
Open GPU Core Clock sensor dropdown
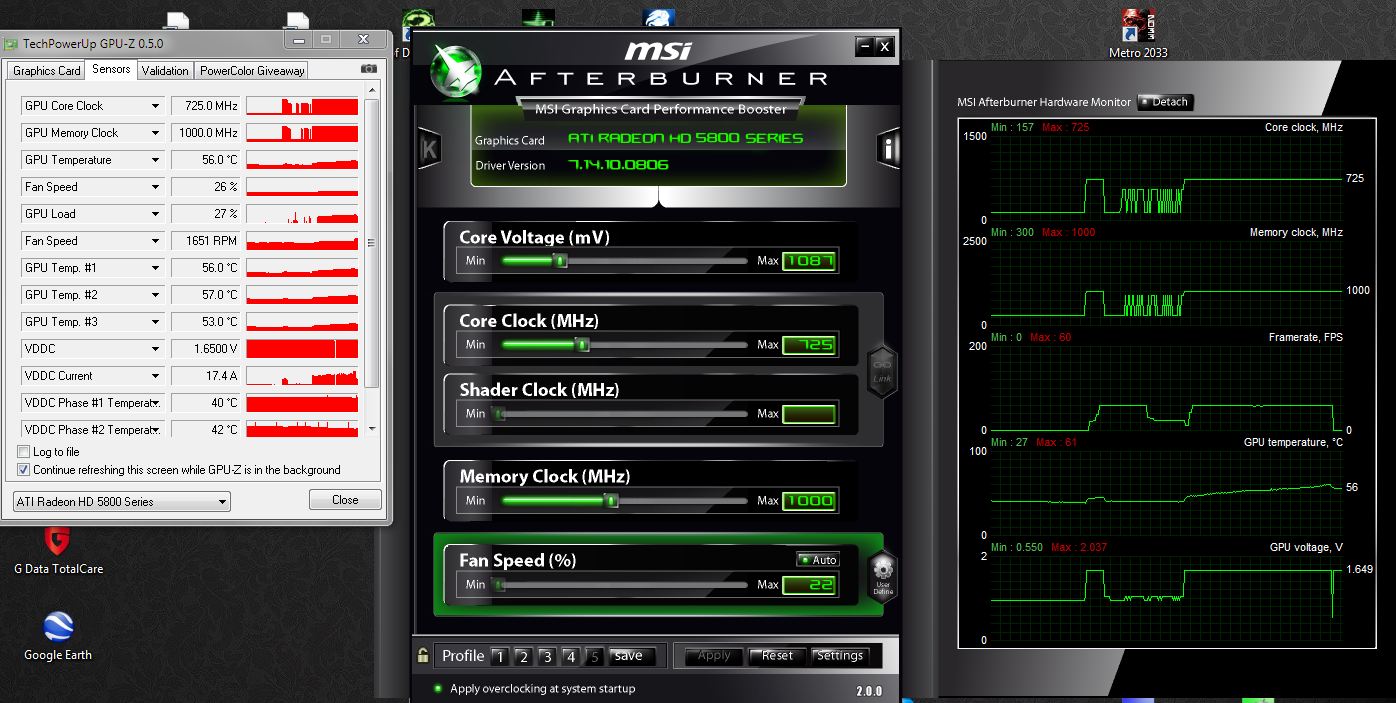(x=156, y=106)
